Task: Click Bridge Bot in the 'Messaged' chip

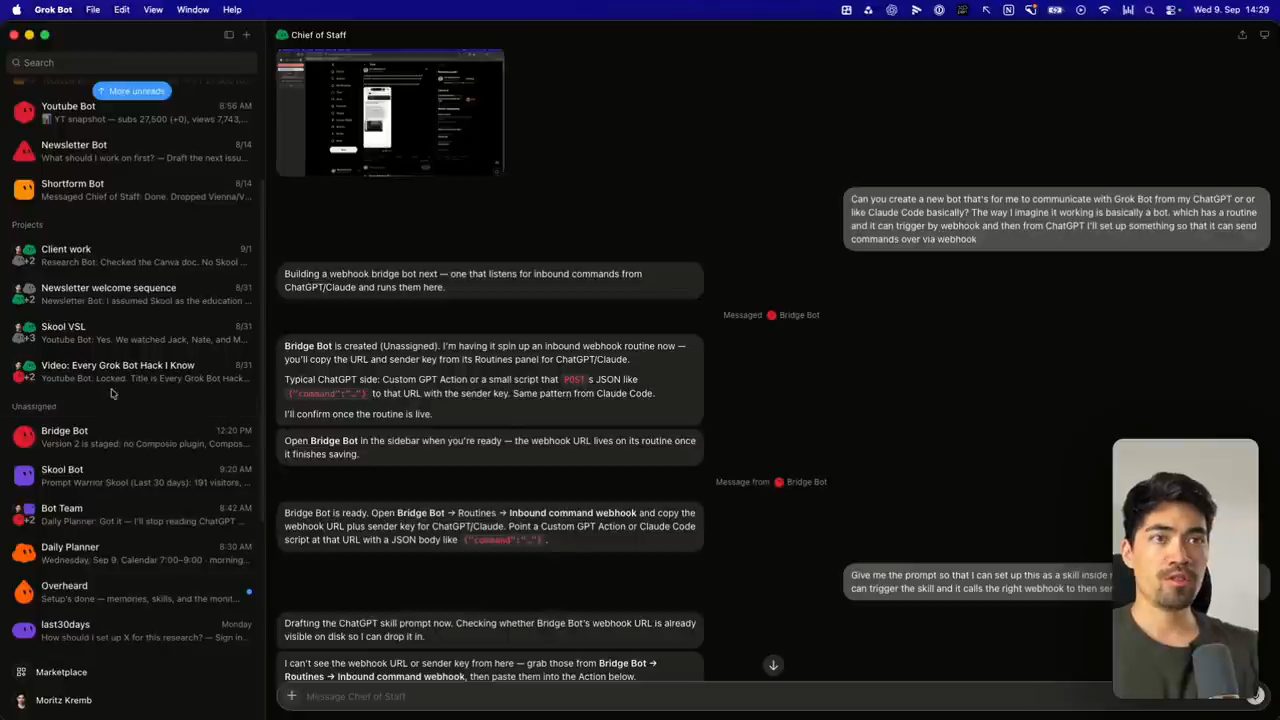Action: [x=792, y=315]
